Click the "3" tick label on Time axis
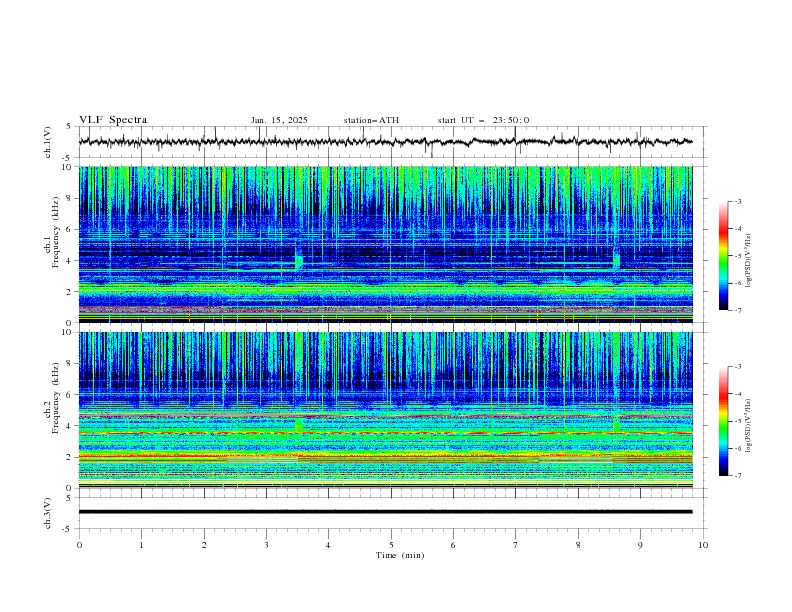This screenshot has width=792, height=612. [266, 545]
